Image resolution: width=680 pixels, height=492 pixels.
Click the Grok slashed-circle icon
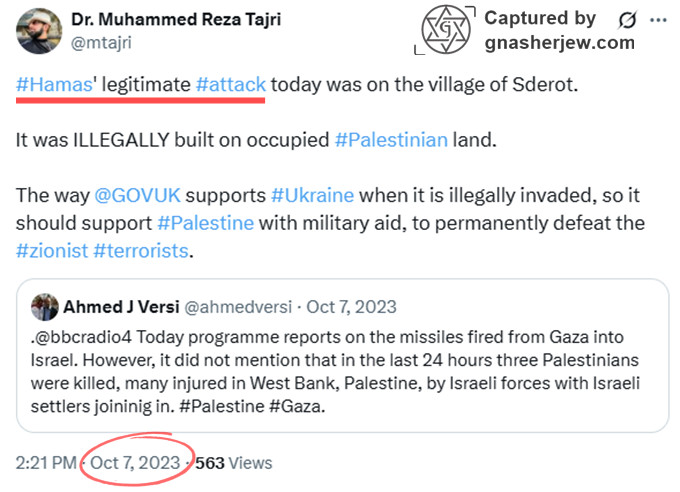pos(628,20)
